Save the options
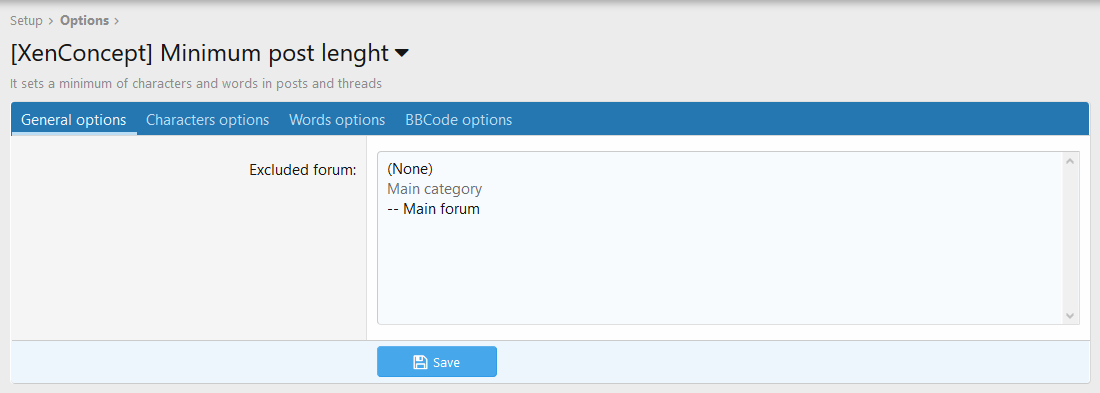 [x=437, y=362]
